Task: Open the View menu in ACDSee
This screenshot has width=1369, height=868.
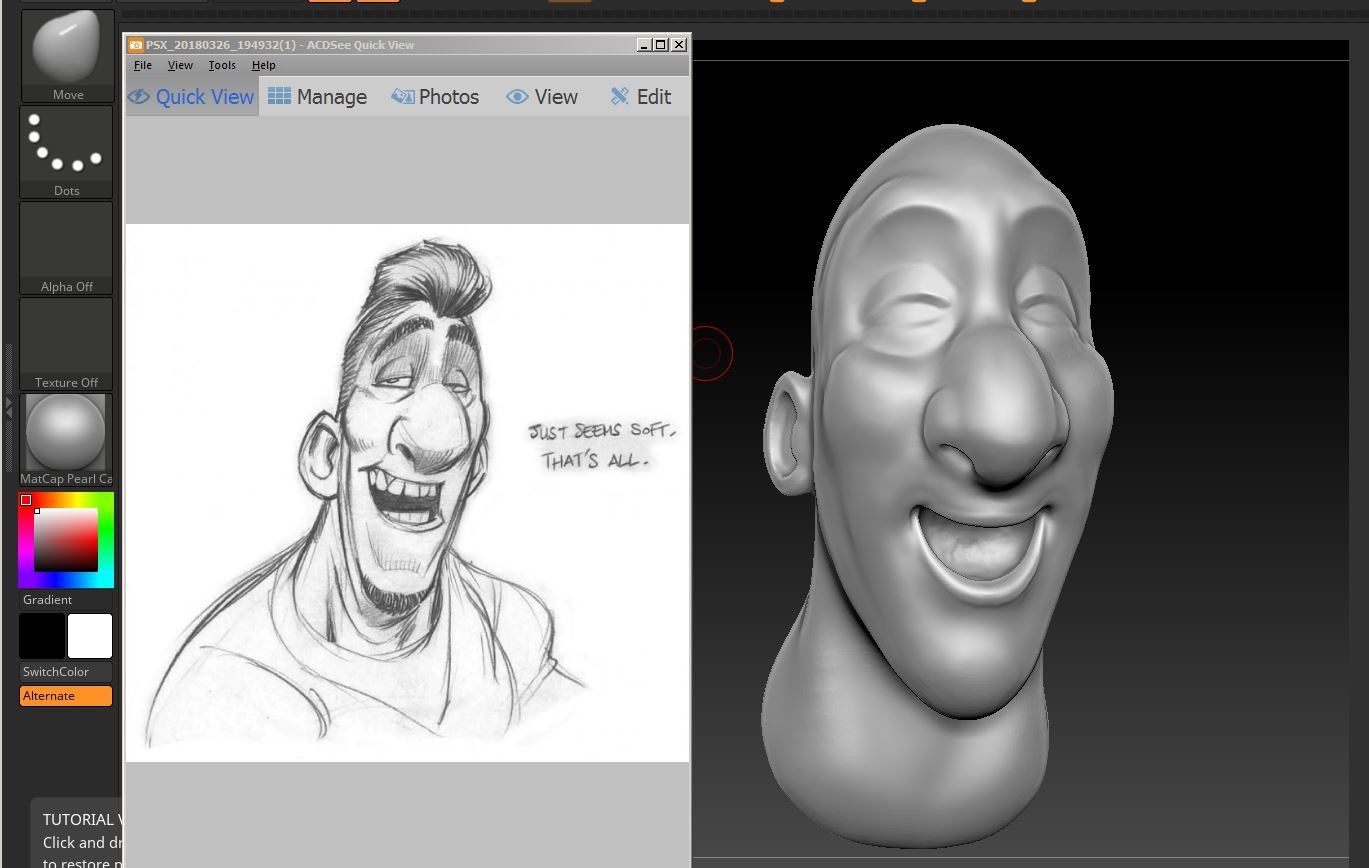Action: [180, 65]
